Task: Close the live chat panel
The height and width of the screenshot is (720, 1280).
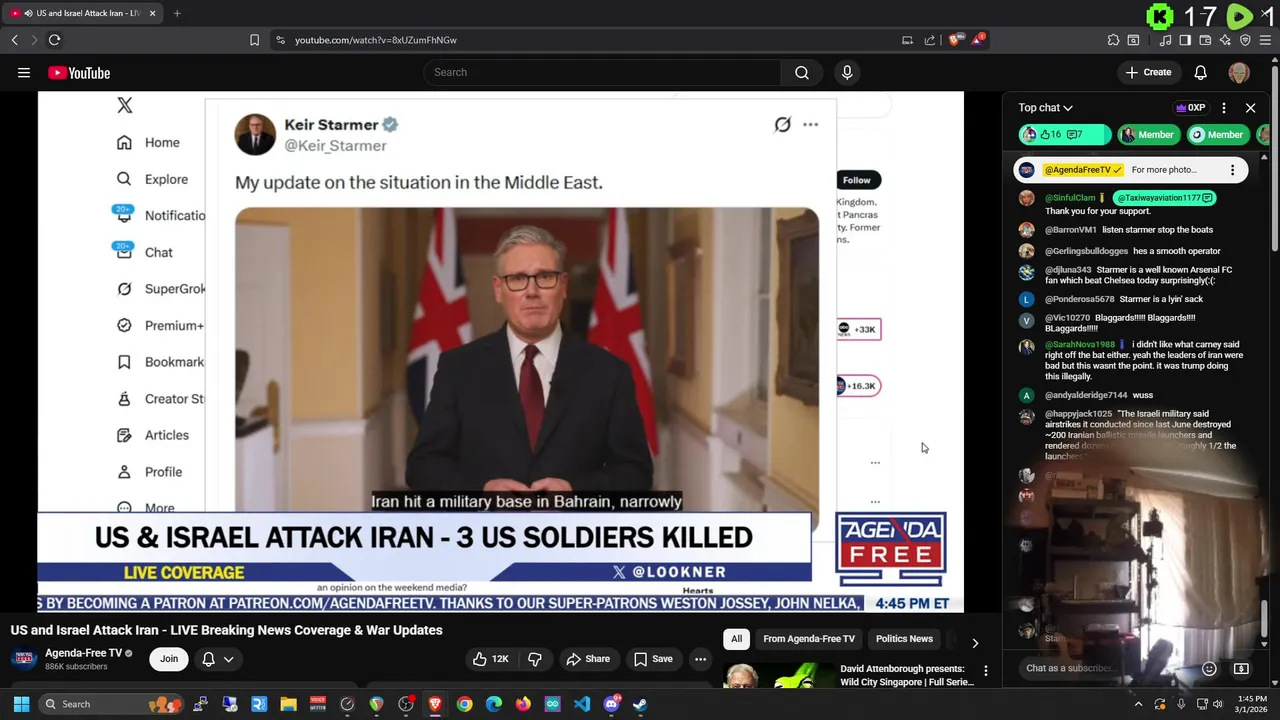Action: (x=1250, y=108)
